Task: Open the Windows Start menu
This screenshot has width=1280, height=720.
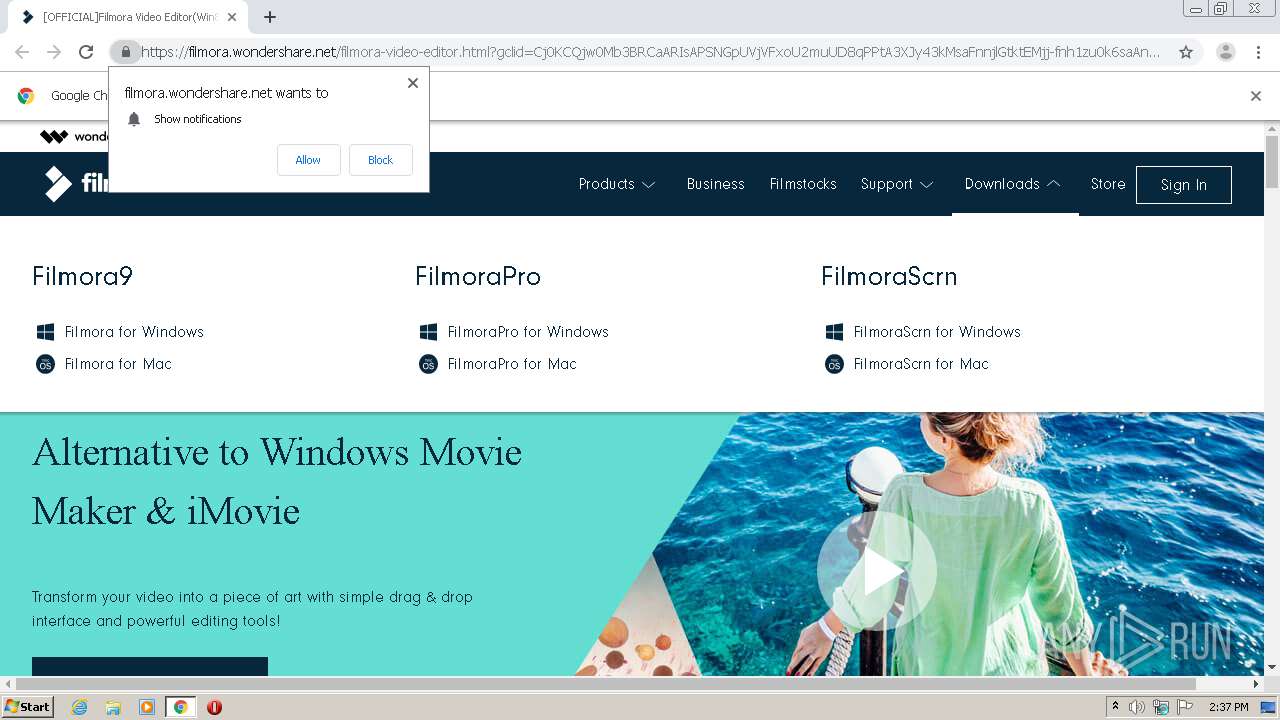Action: click(28, 707)
